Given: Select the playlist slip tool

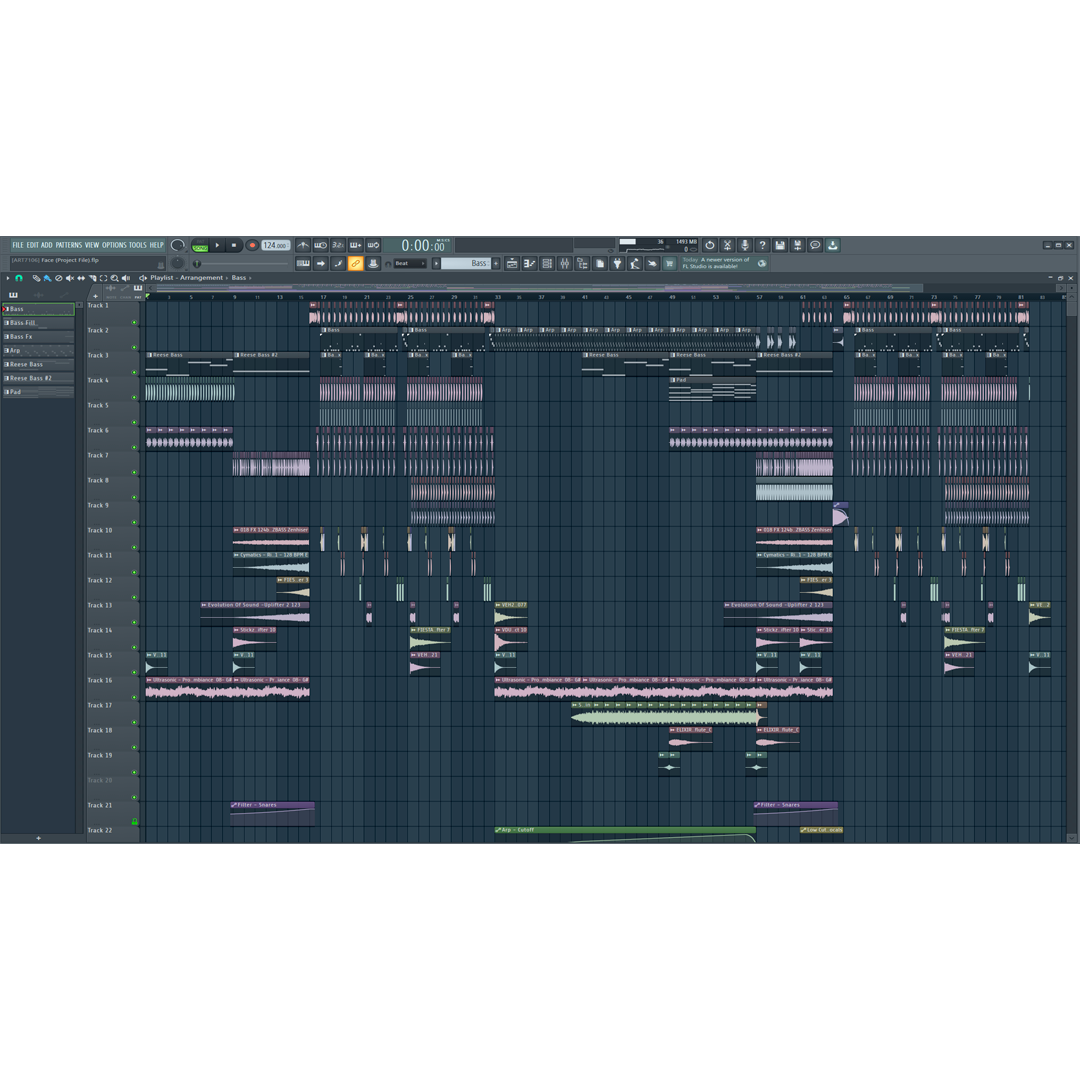Looking at the screenshot, I should click(81, 278).
